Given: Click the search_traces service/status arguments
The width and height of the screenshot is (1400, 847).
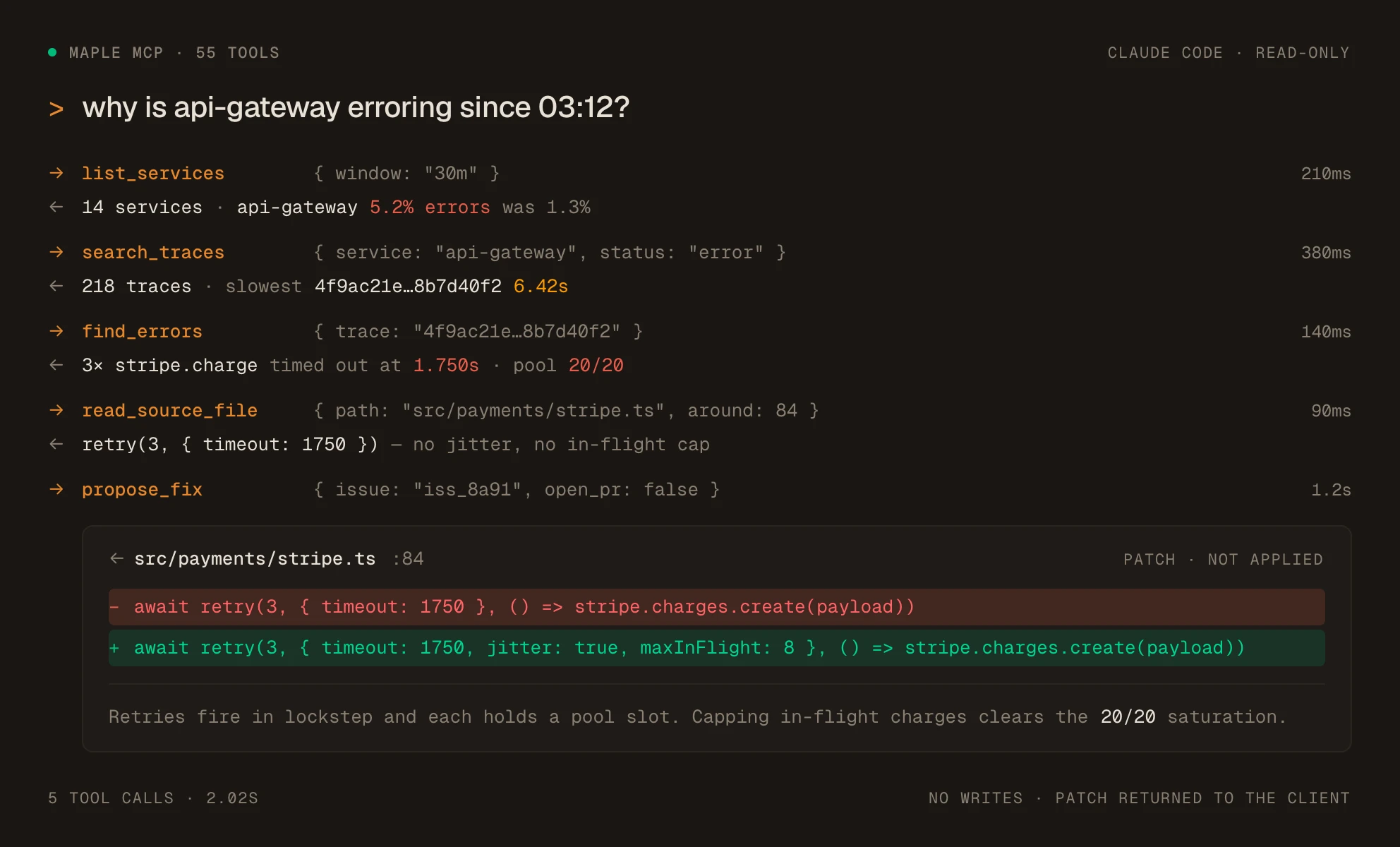Looking at the screenshot, I should point(550,253).
